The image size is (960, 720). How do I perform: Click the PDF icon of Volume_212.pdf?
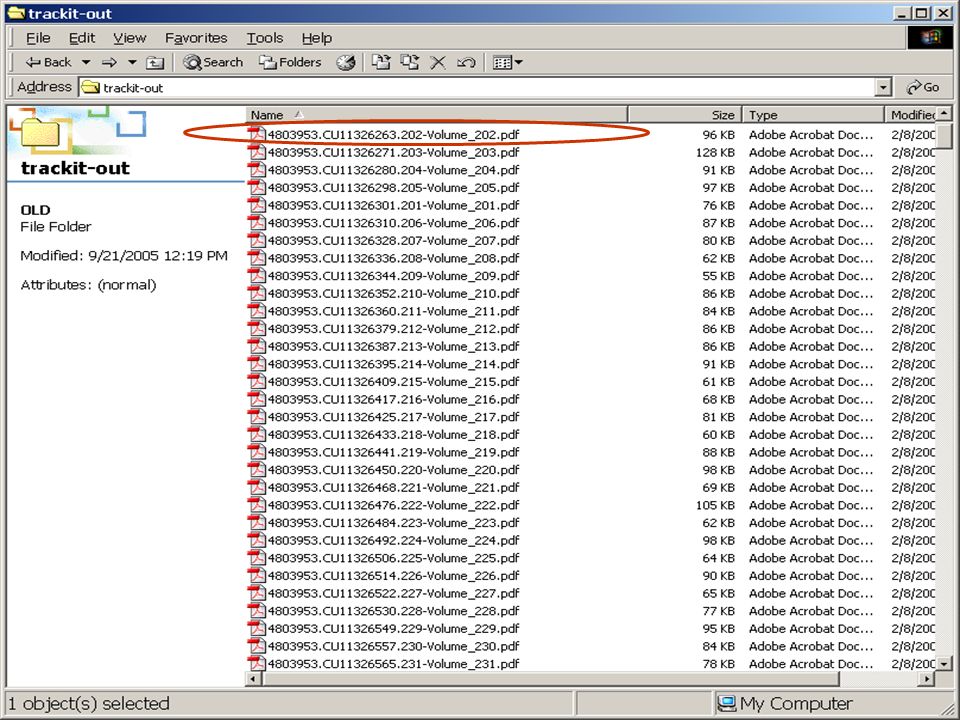(x=257, y=329)
